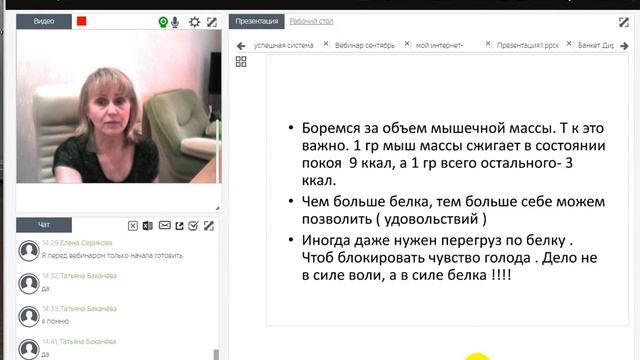Click the video panel corner grip handle
The image size is (640, 360).
point(218,208)
